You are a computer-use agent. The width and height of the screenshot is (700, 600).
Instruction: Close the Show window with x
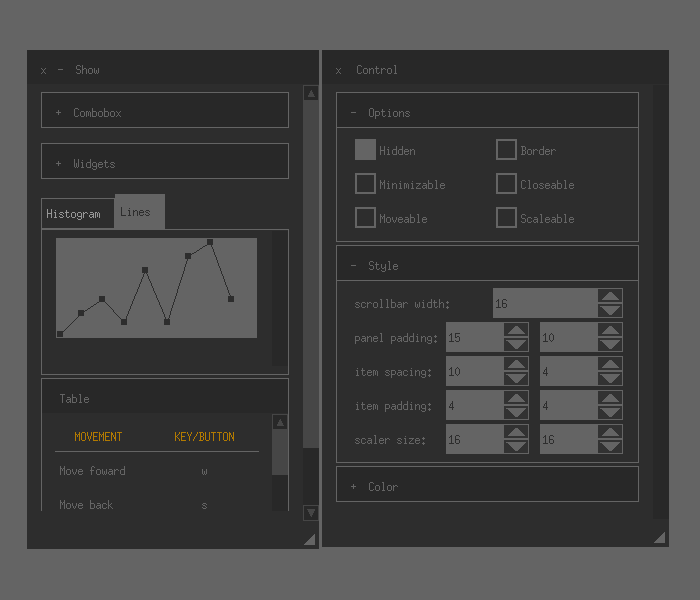tap(43, 71)
